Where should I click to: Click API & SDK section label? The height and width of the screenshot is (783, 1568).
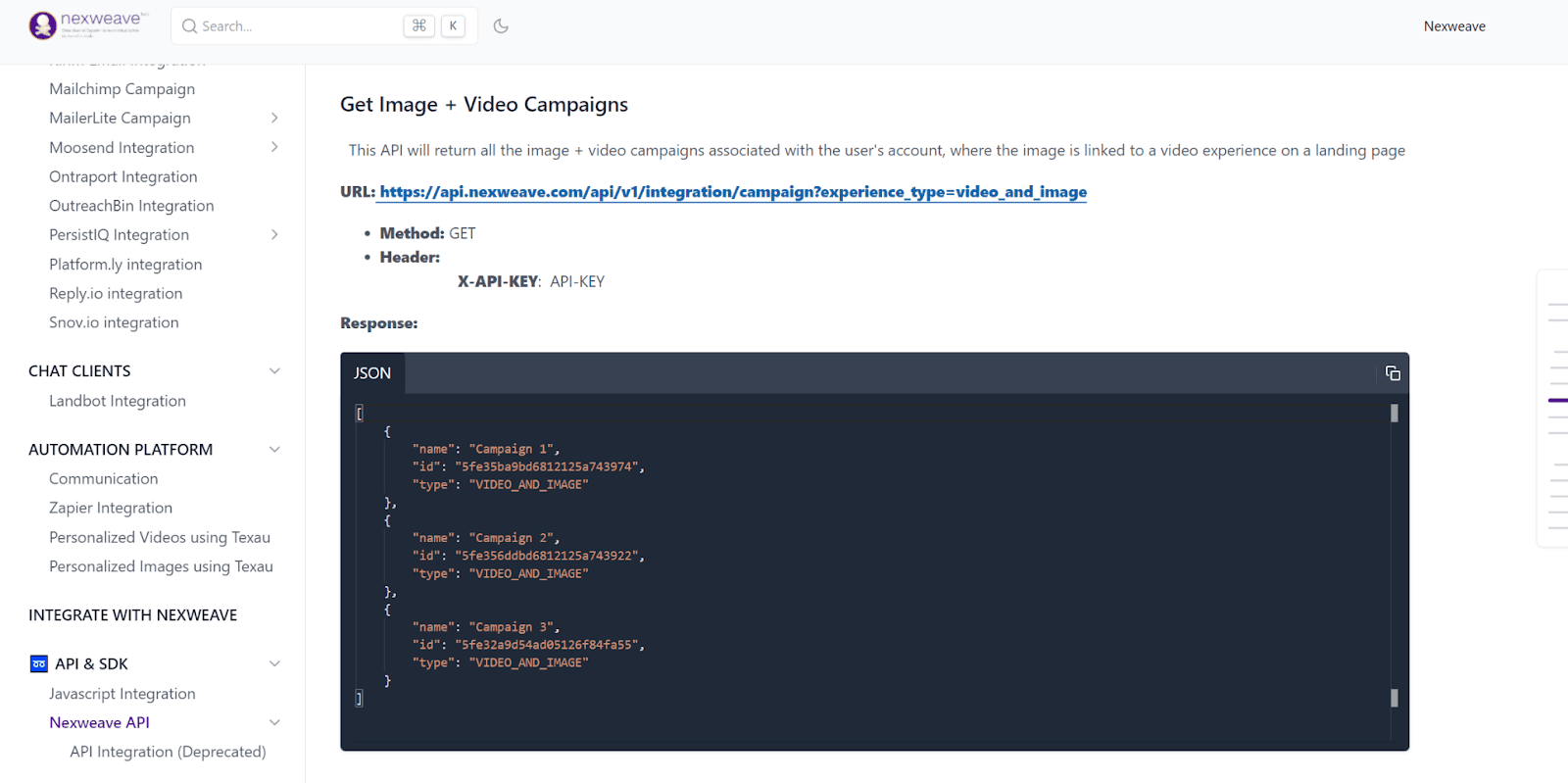[x=91, y=663]
